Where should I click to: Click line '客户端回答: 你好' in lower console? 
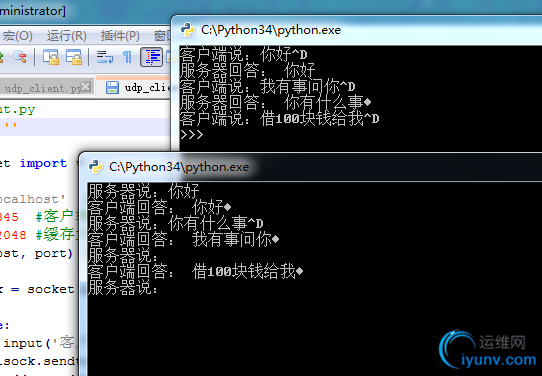[x=159, y=207]
